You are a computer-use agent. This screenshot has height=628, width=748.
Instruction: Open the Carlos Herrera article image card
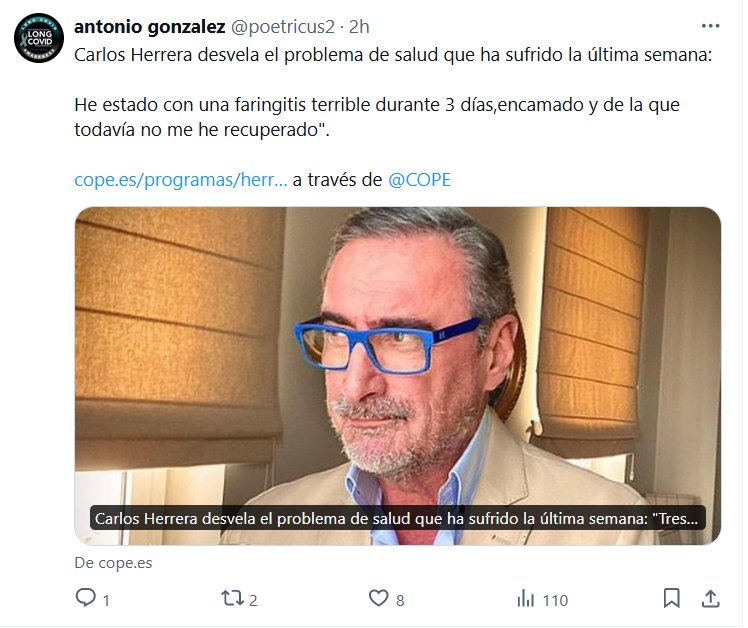398,376
